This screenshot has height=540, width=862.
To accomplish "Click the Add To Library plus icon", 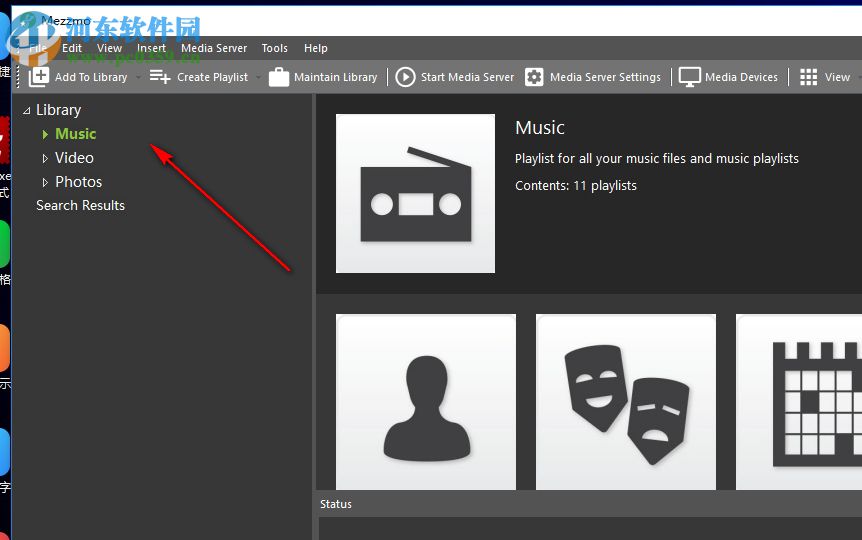I will click(x=40, y=77).
